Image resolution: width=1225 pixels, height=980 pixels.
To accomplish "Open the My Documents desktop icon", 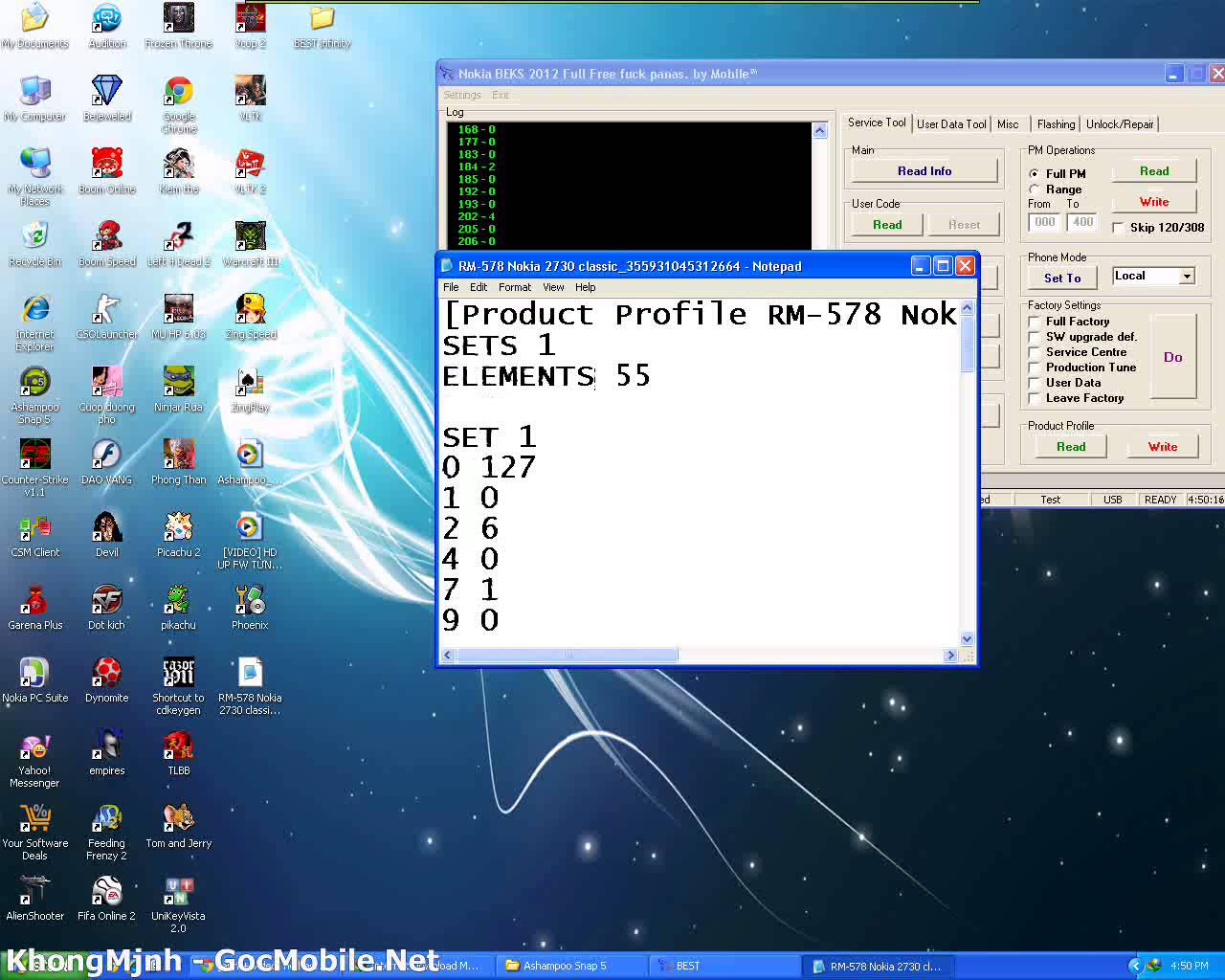I will pyautogui.click(x=34, y=26).
